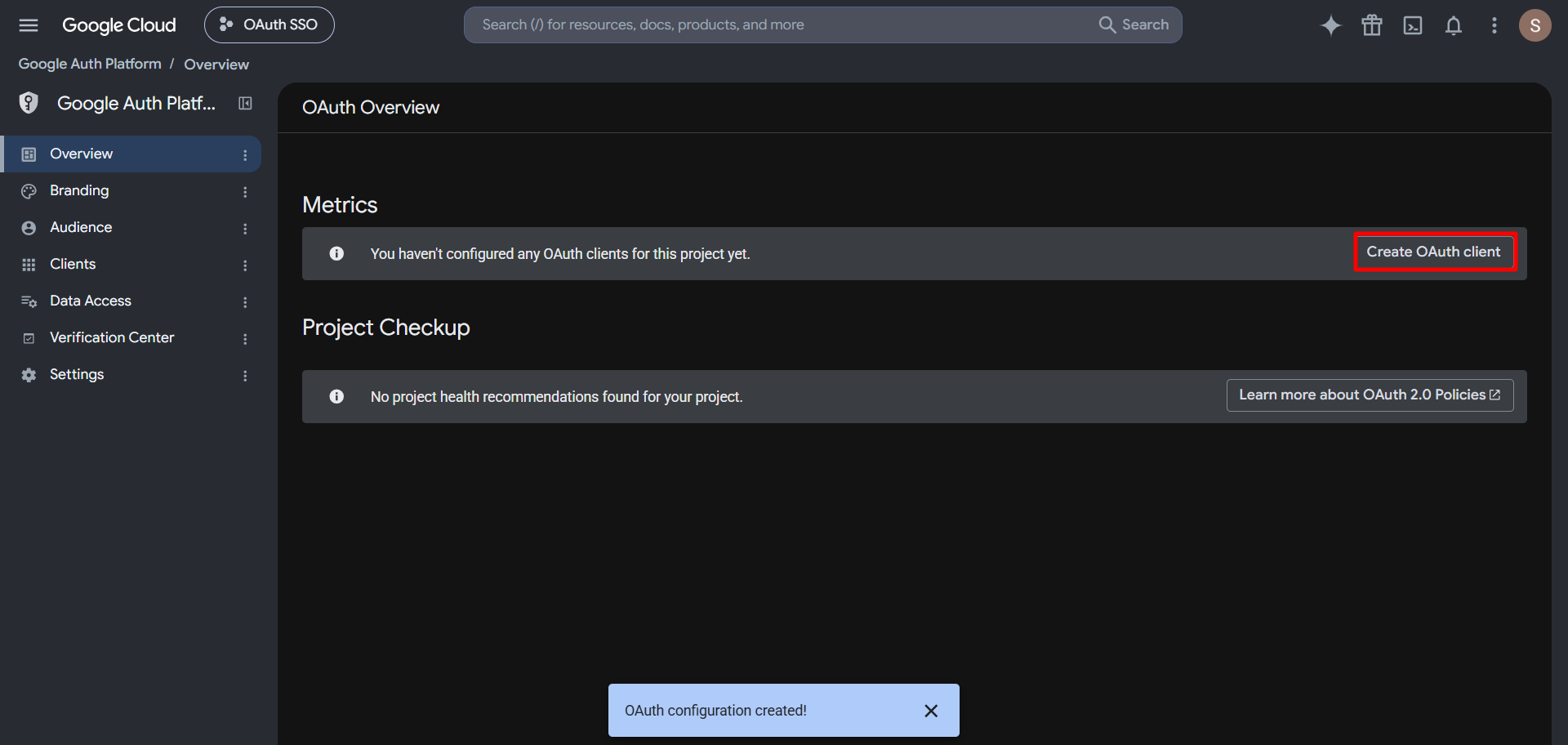Open the Data Access page
Image resolution: width=1568 pixels, height=745 pixels.
click(x=131, y=301)
